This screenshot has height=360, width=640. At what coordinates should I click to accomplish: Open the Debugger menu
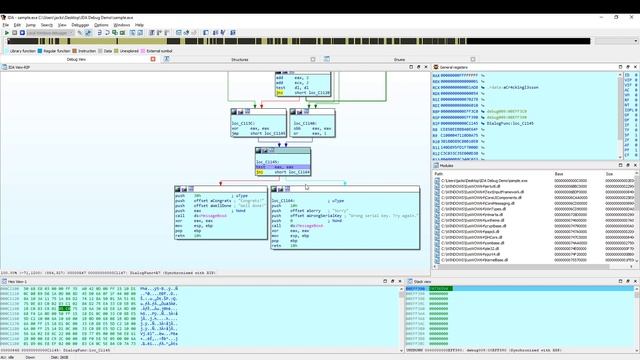pos(80,25)
